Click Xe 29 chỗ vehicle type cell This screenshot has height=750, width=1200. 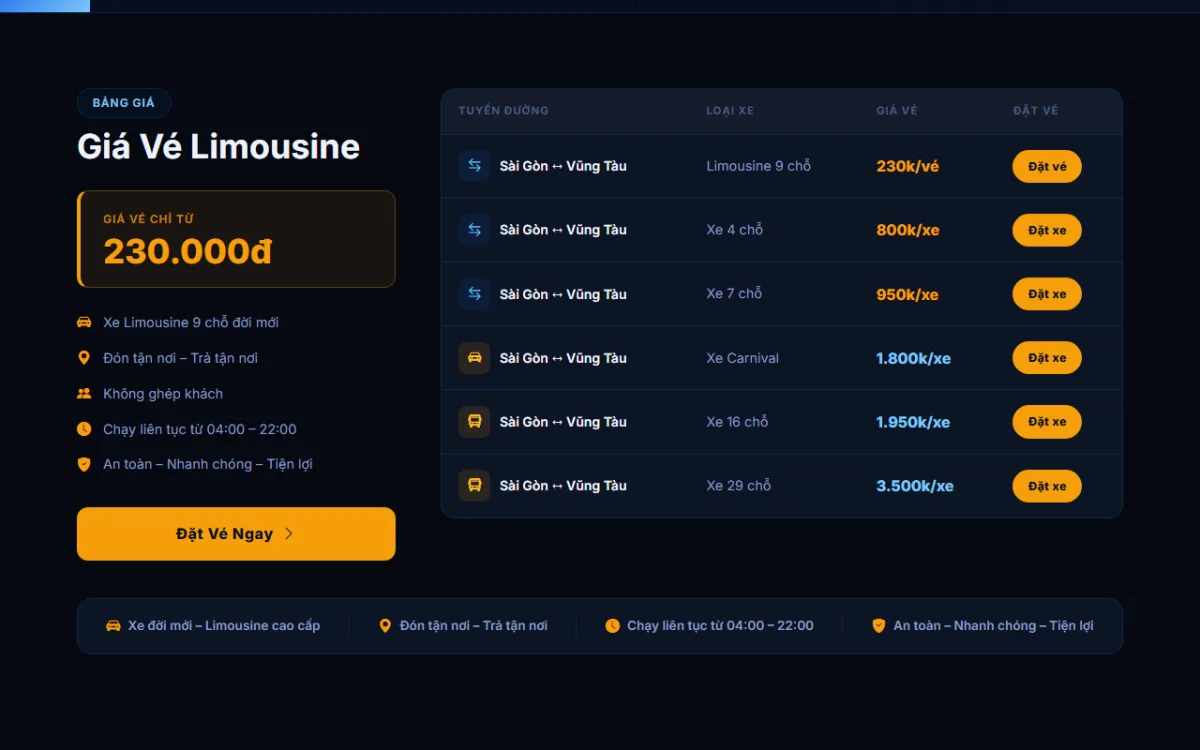coord(738,486)
